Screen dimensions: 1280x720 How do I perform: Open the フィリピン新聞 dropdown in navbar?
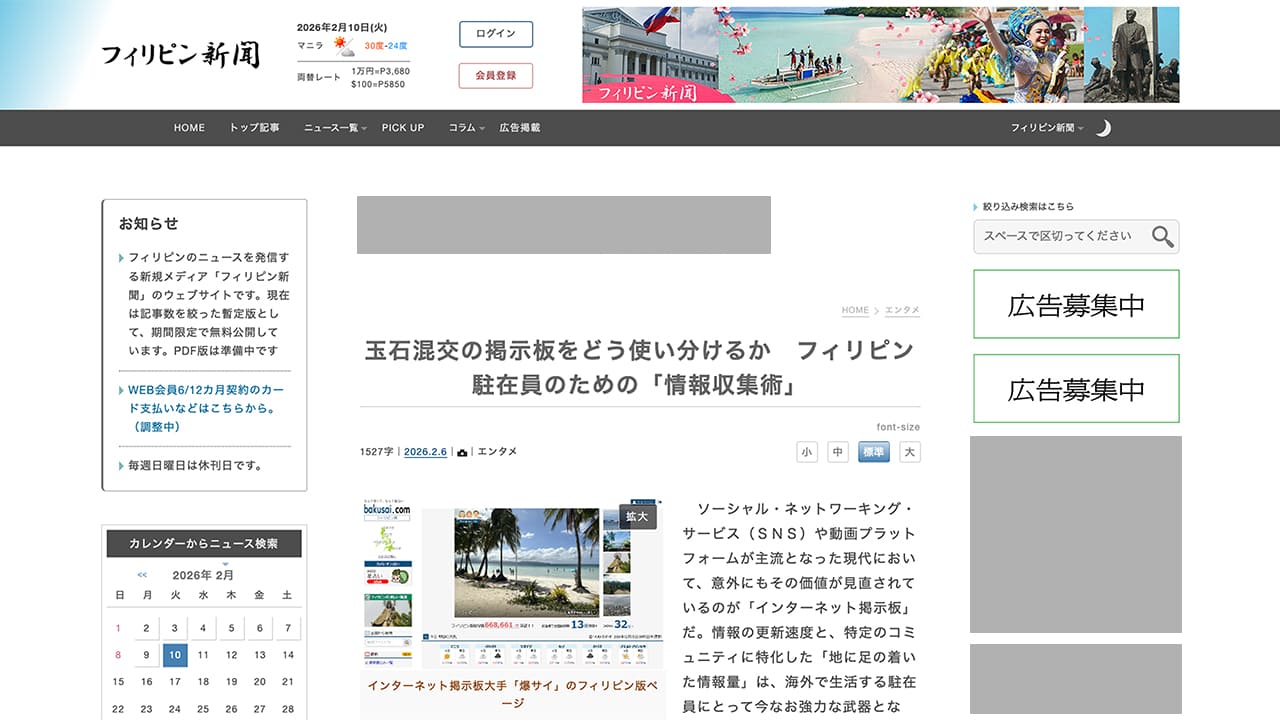point(1046,128)
